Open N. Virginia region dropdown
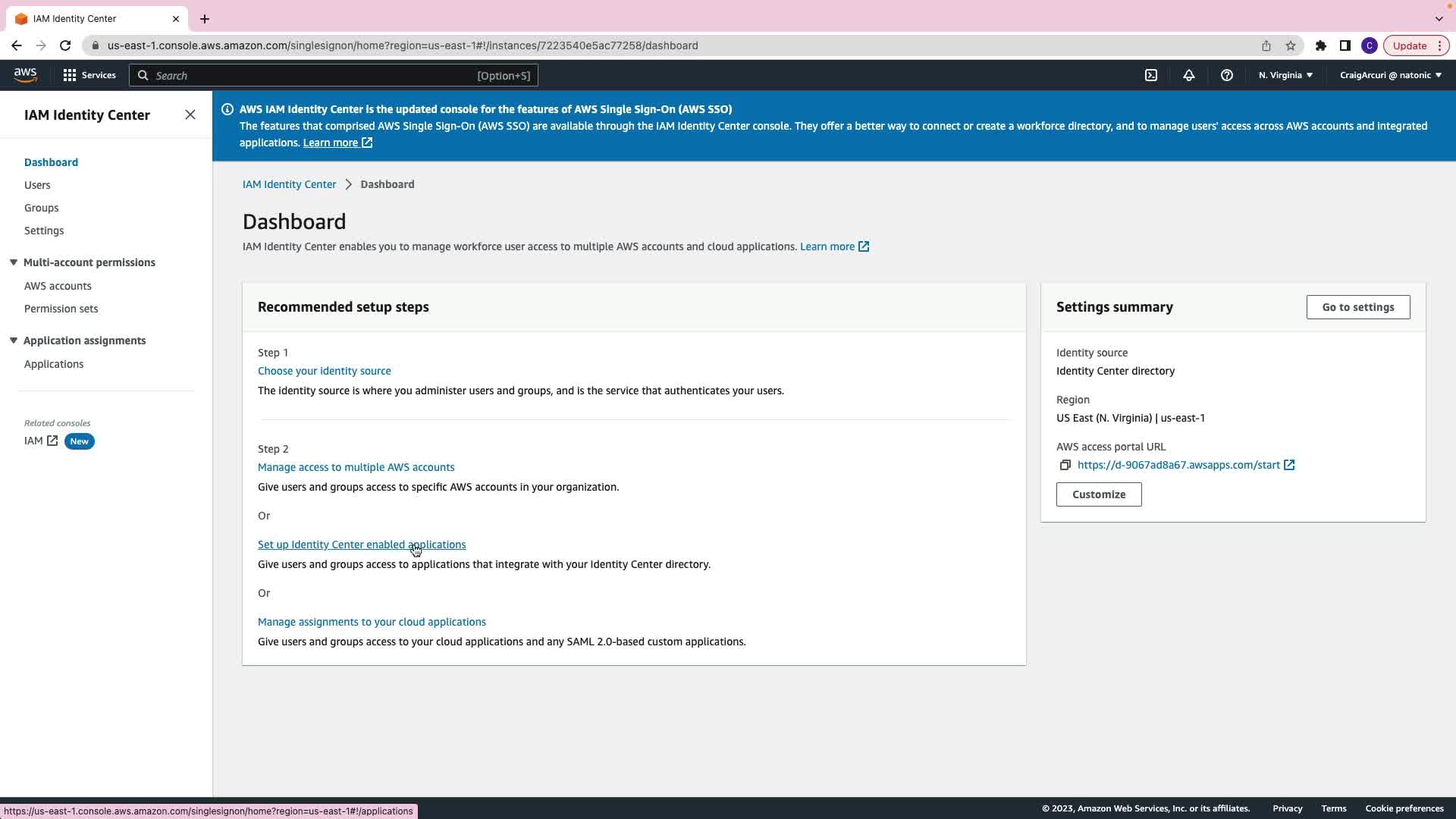Image resolution: width=1456 pixels, height=819 pixels. pos(1285,75)
